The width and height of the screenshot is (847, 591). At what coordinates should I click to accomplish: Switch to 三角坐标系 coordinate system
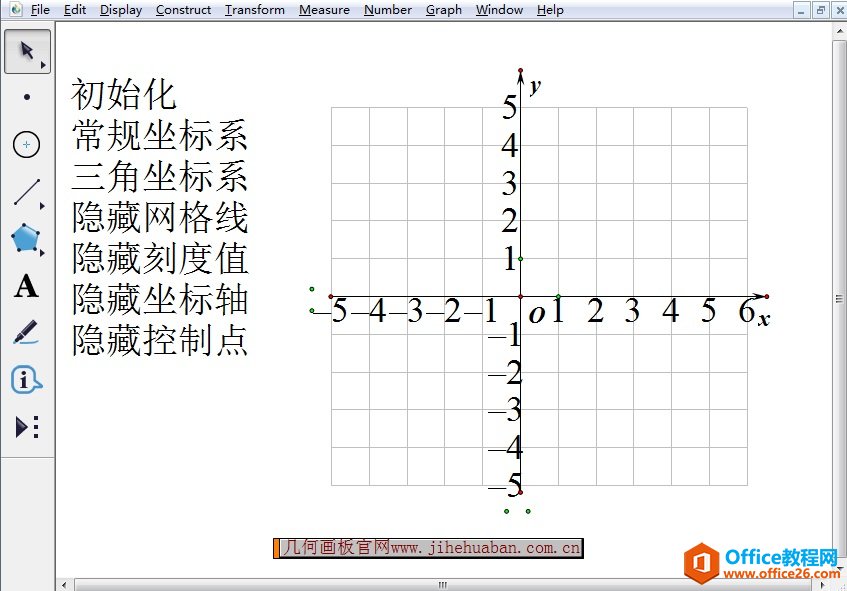coord(160,177)
